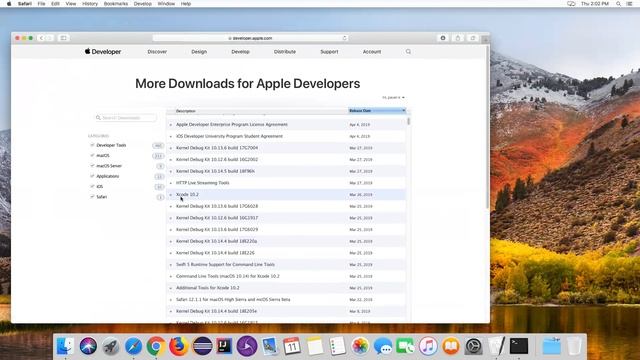Open Safari downloads toolbar button
Screen dimensions: 640x360
(443, 38)
